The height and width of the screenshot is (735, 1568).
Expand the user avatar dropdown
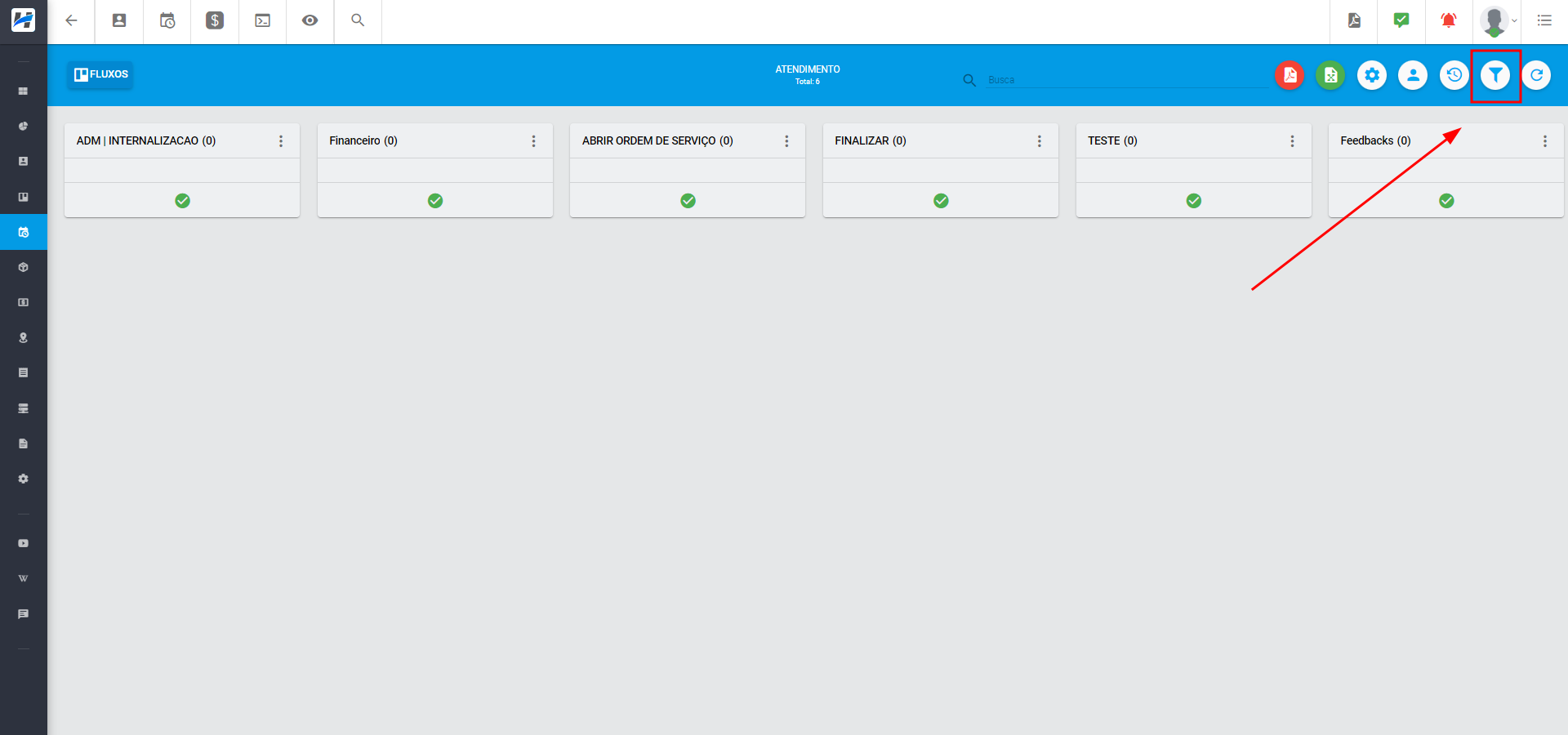coord(1498,21)
